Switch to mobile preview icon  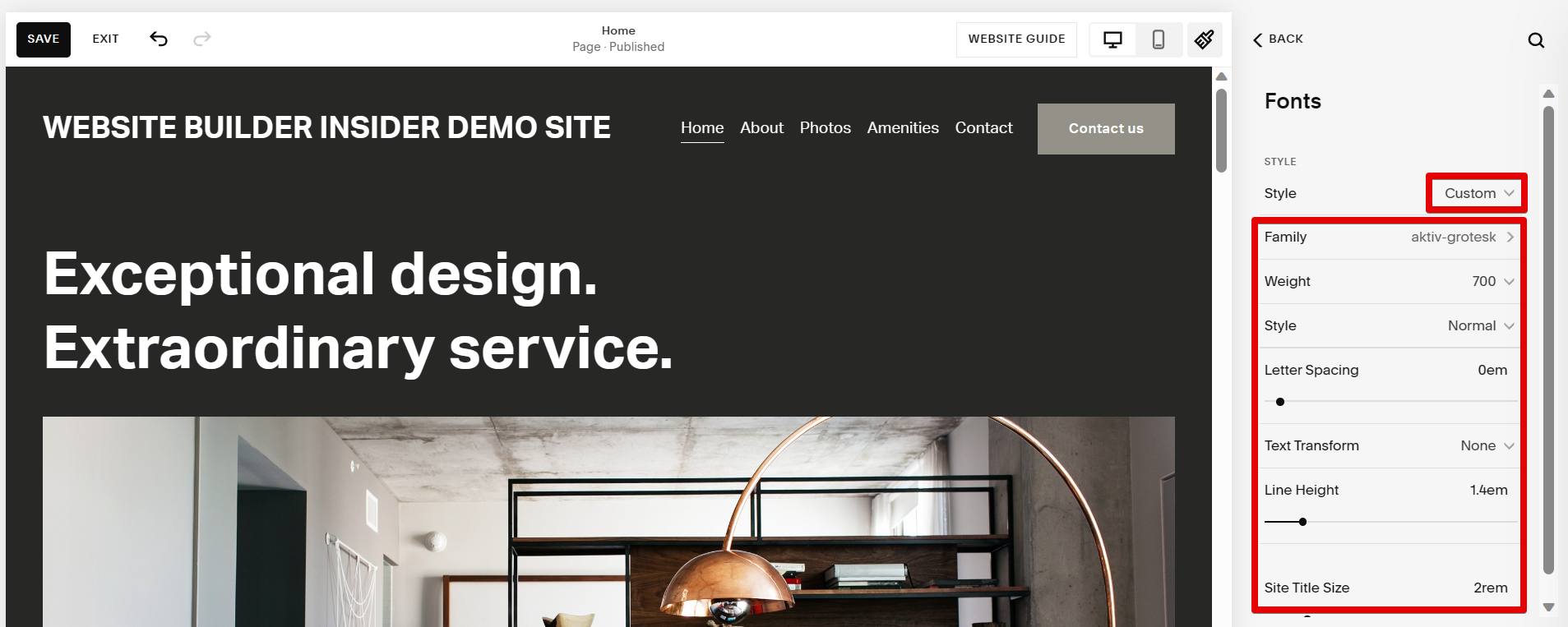(x=1159, y=39)
